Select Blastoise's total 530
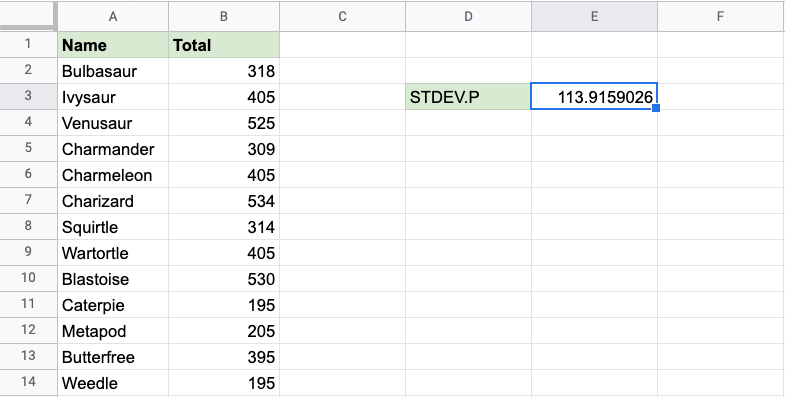 (224, 279)
